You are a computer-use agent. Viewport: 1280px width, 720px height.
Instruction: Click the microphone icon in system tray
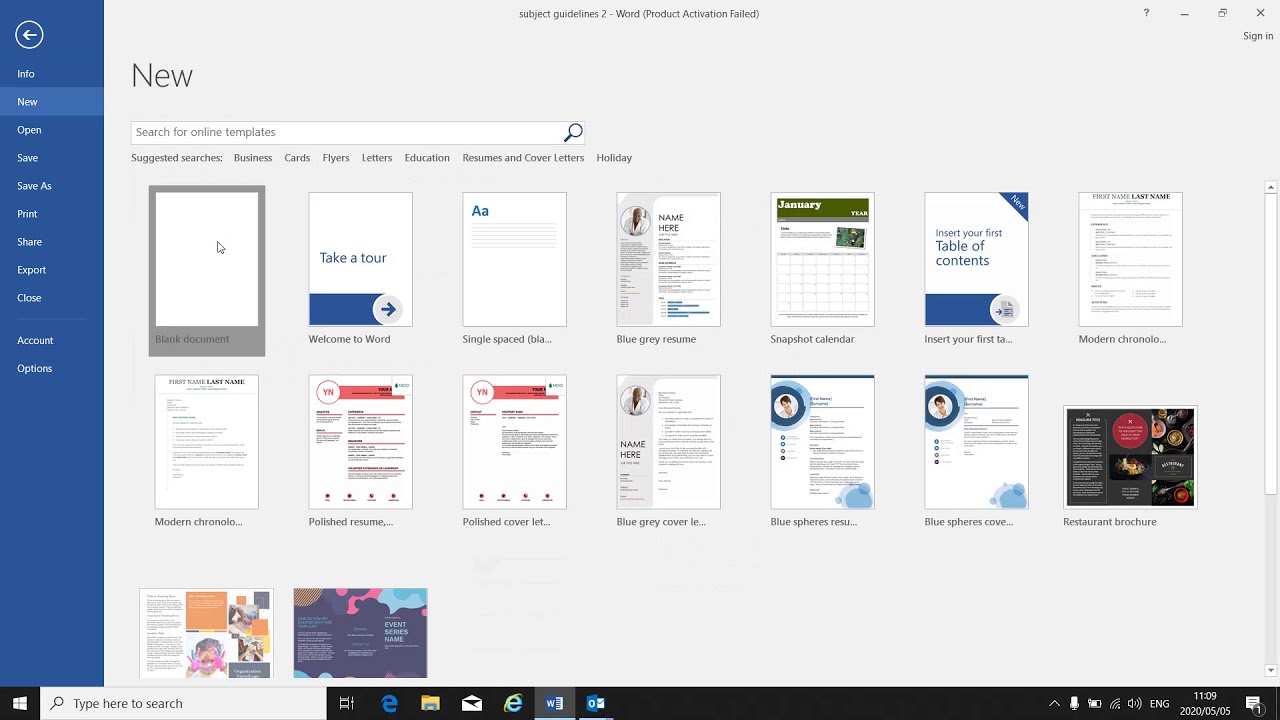point(1074,703)
